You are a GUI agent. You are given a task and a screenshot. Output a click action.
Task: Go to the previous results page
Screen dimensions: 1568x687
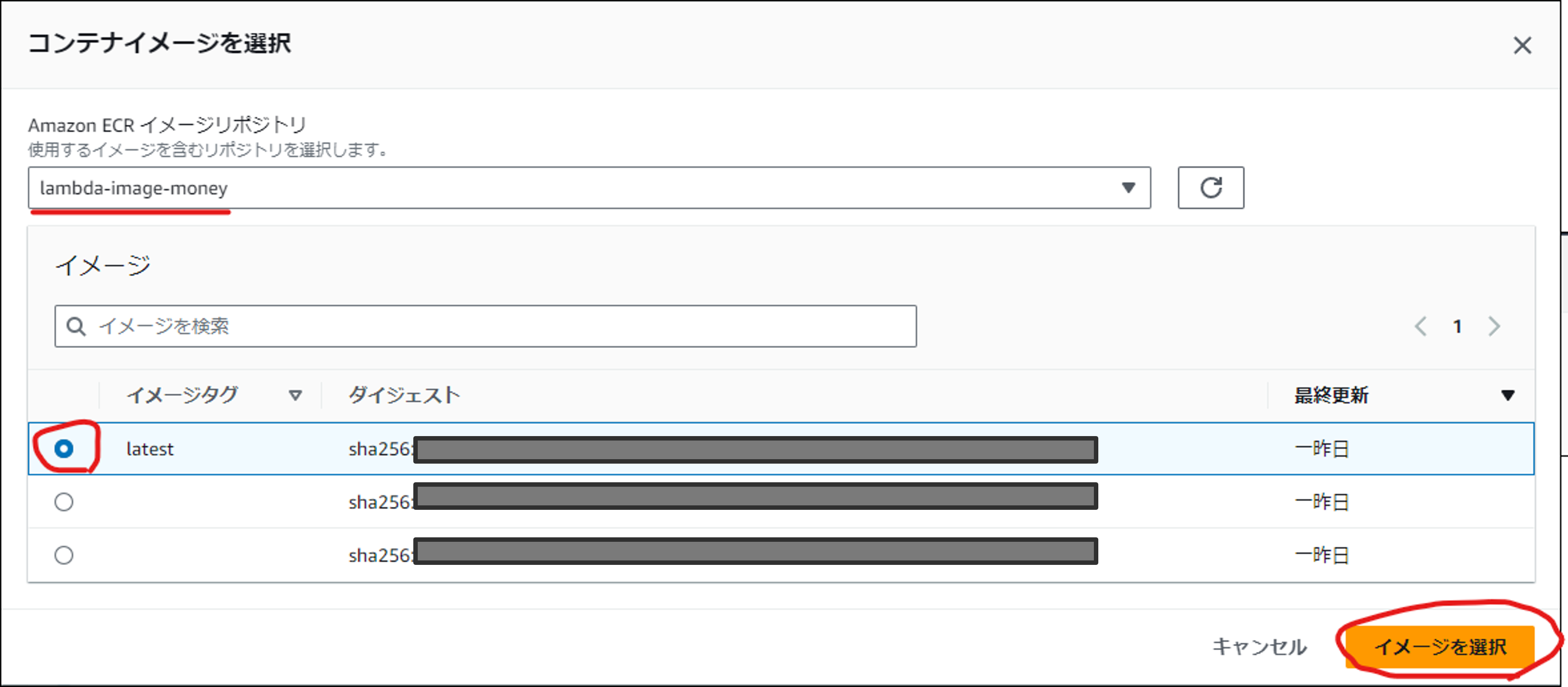click(1421, 326)
